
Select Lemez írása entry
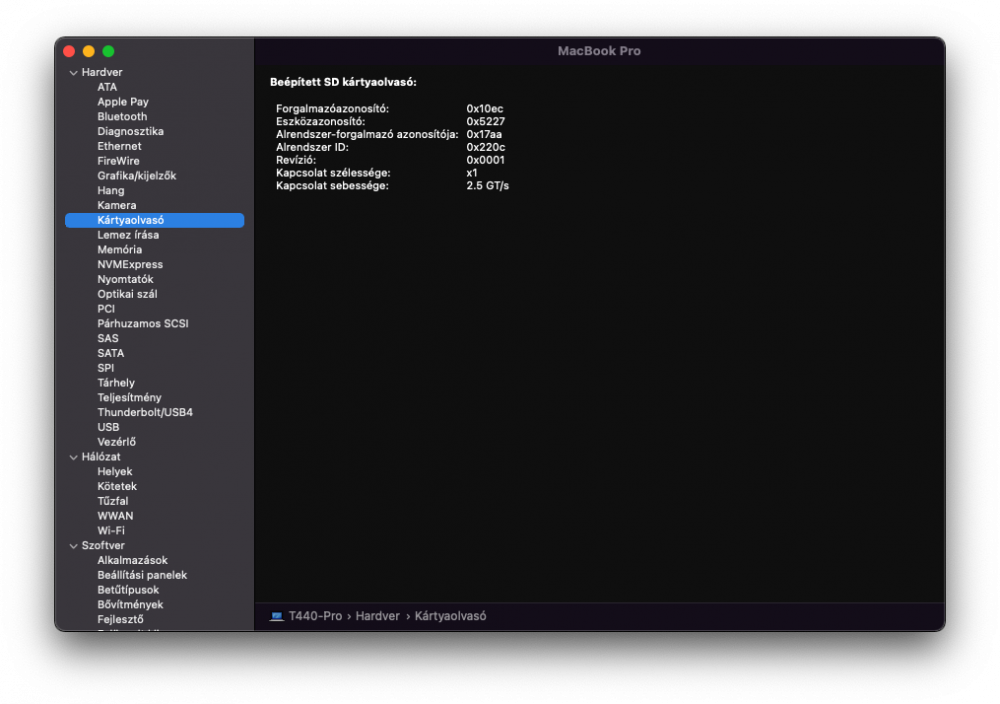[128, 235]
